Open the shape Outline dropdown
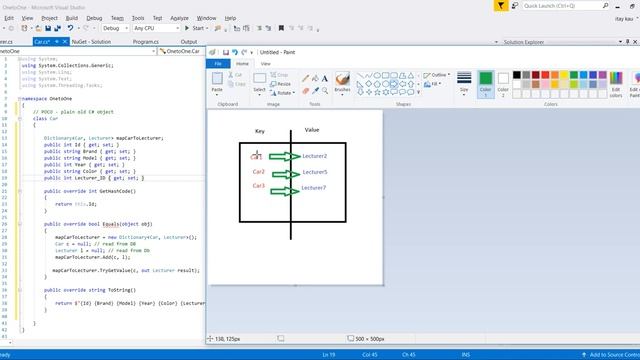The image size is (640, 360). point(437,75)
